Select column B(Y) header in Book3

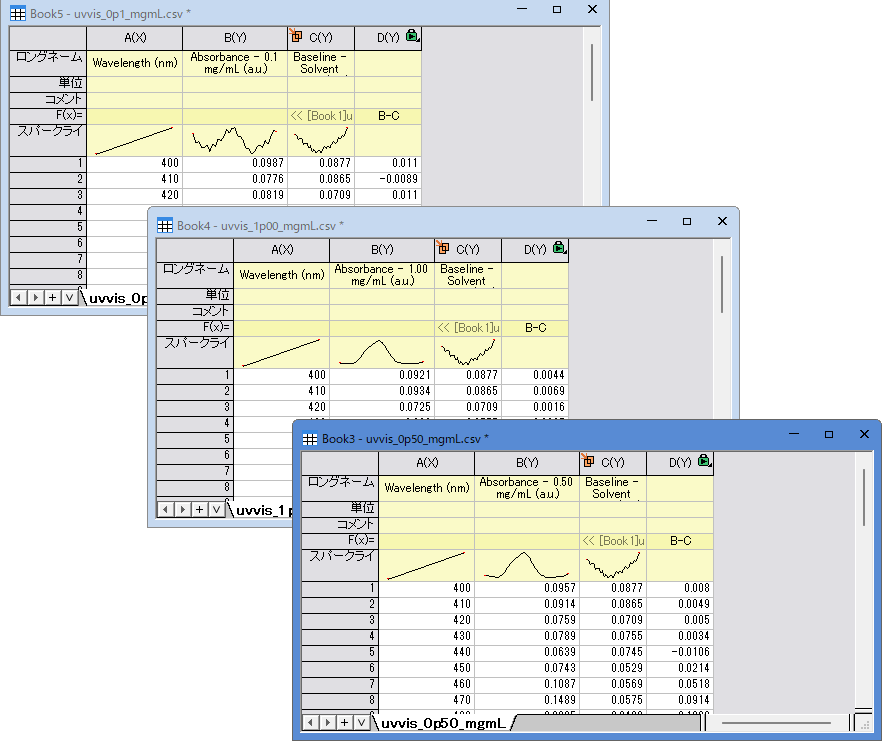point(527,463)
